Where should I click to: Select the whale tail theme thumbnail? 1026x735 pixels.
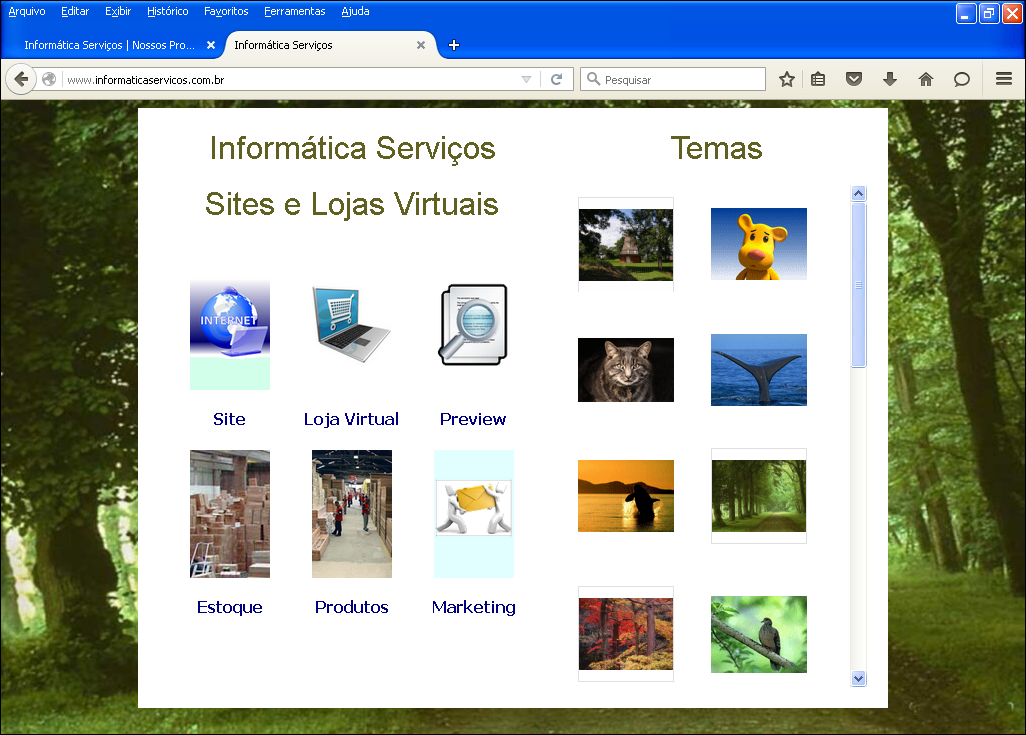(x=758, y=370)
